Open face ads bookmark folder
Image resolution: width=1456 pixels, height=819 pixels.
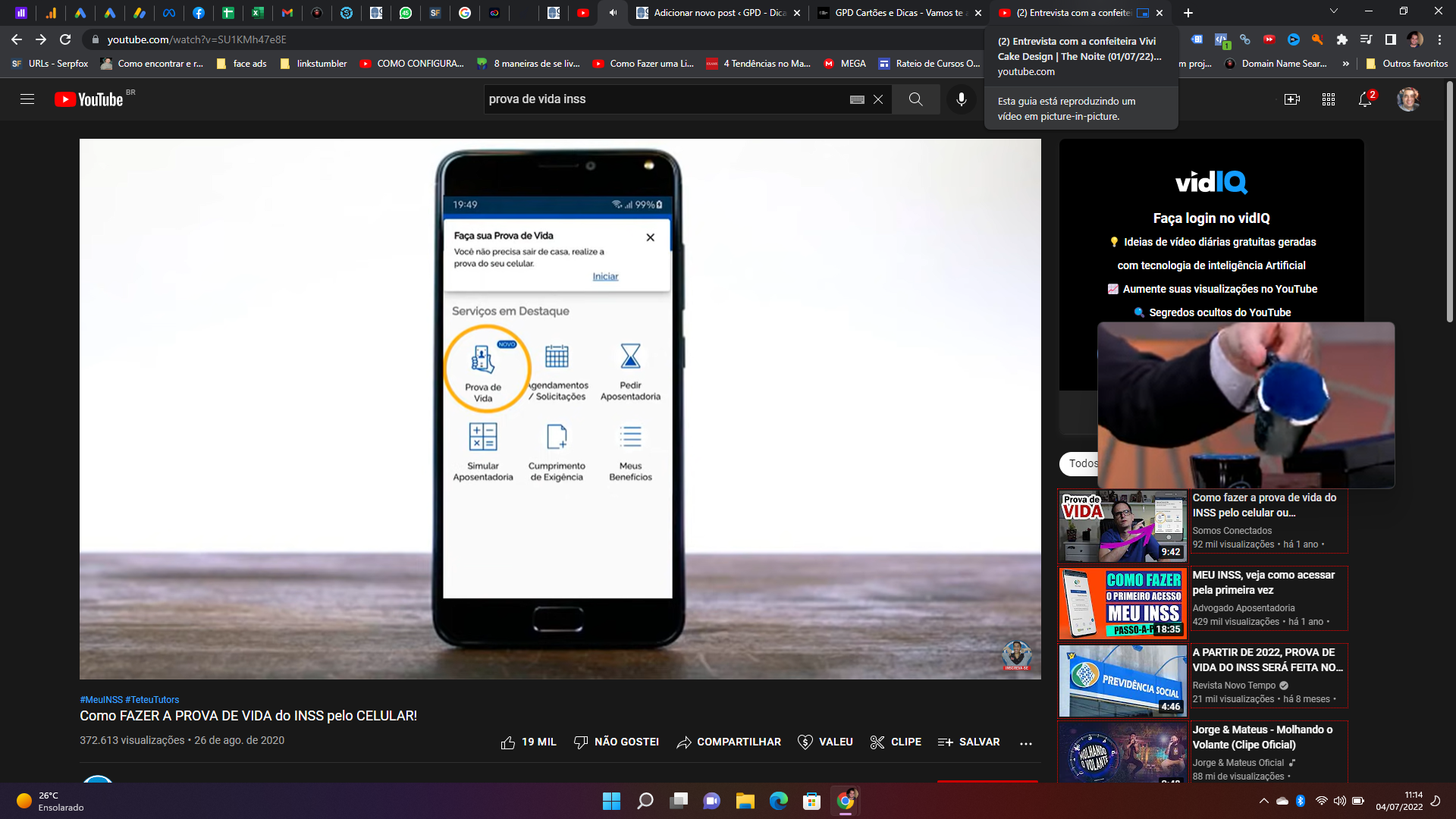242,64
